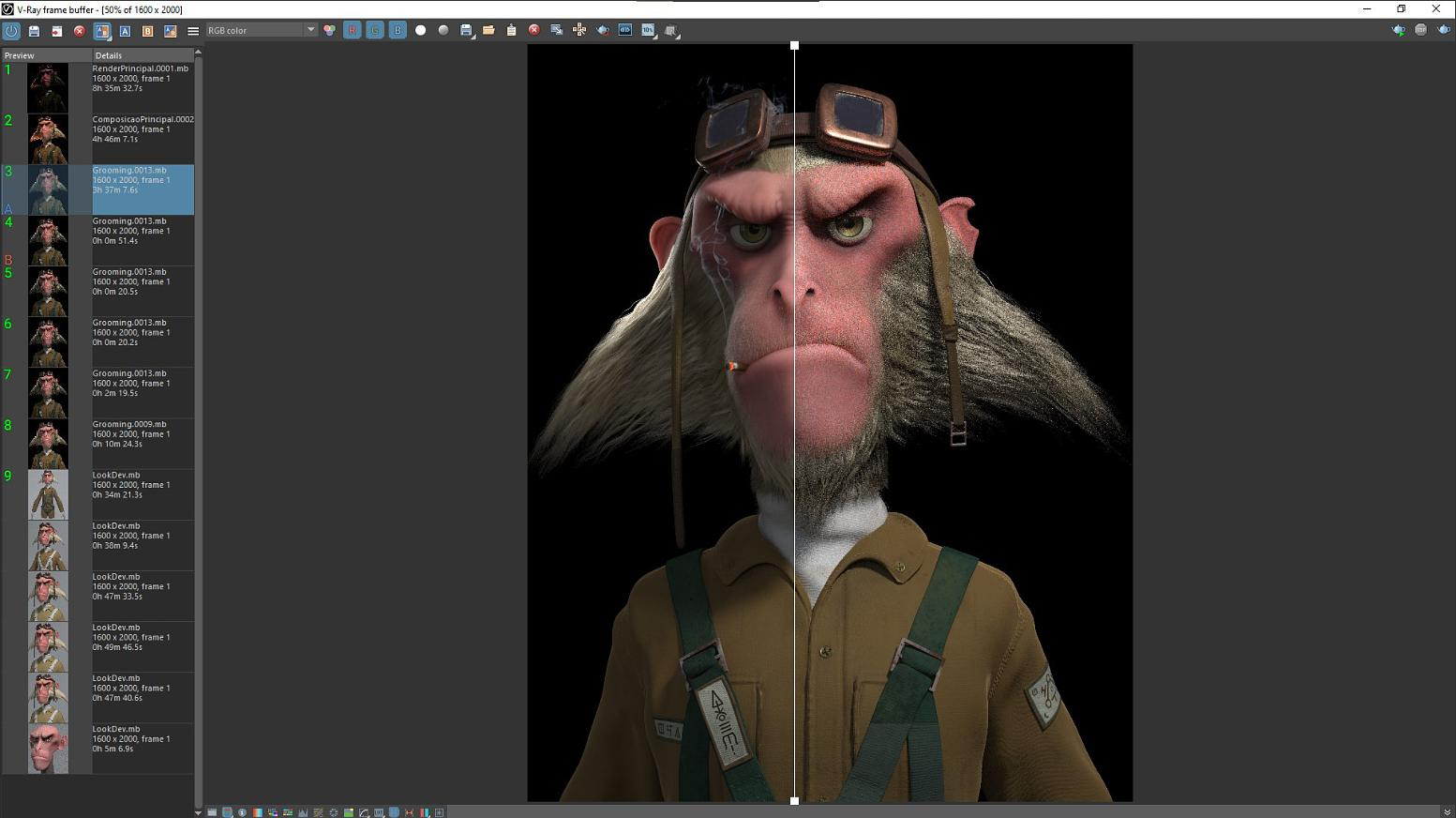Image resolution: width=1456 pixels, height=818 pixels.
Task: Open the 50% zoom level button
Action: (648, 30)
